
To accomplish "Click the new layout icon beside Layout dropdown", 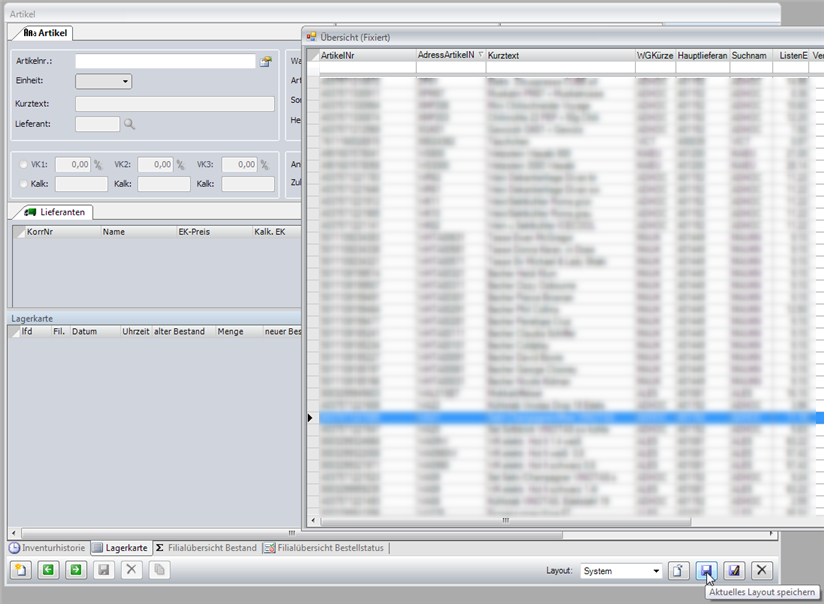I will (x=678, y=571).
